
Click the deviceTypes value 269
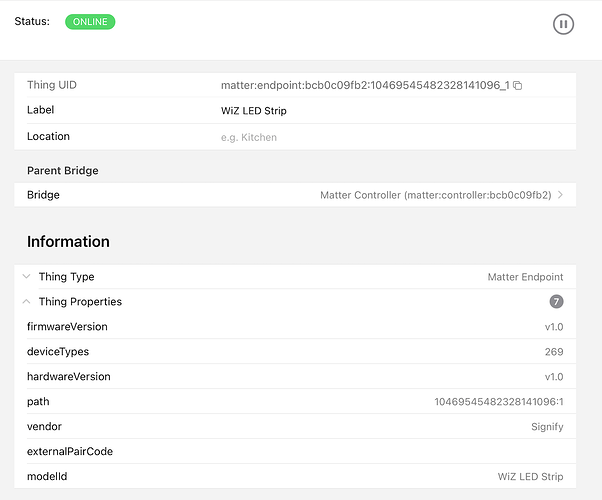click(554, 352)
